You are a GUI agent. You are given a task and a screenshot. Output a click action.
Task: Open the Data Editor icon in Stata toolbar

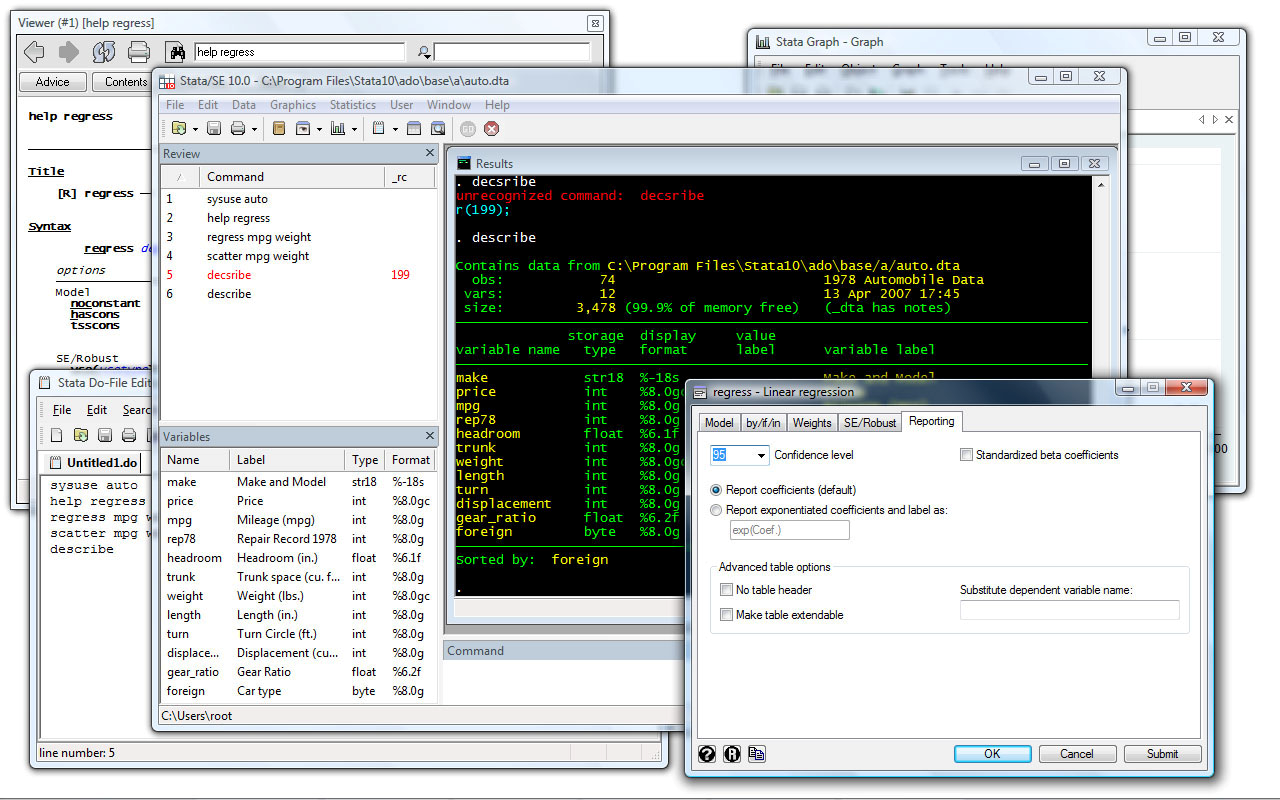[x=414, y=128]
